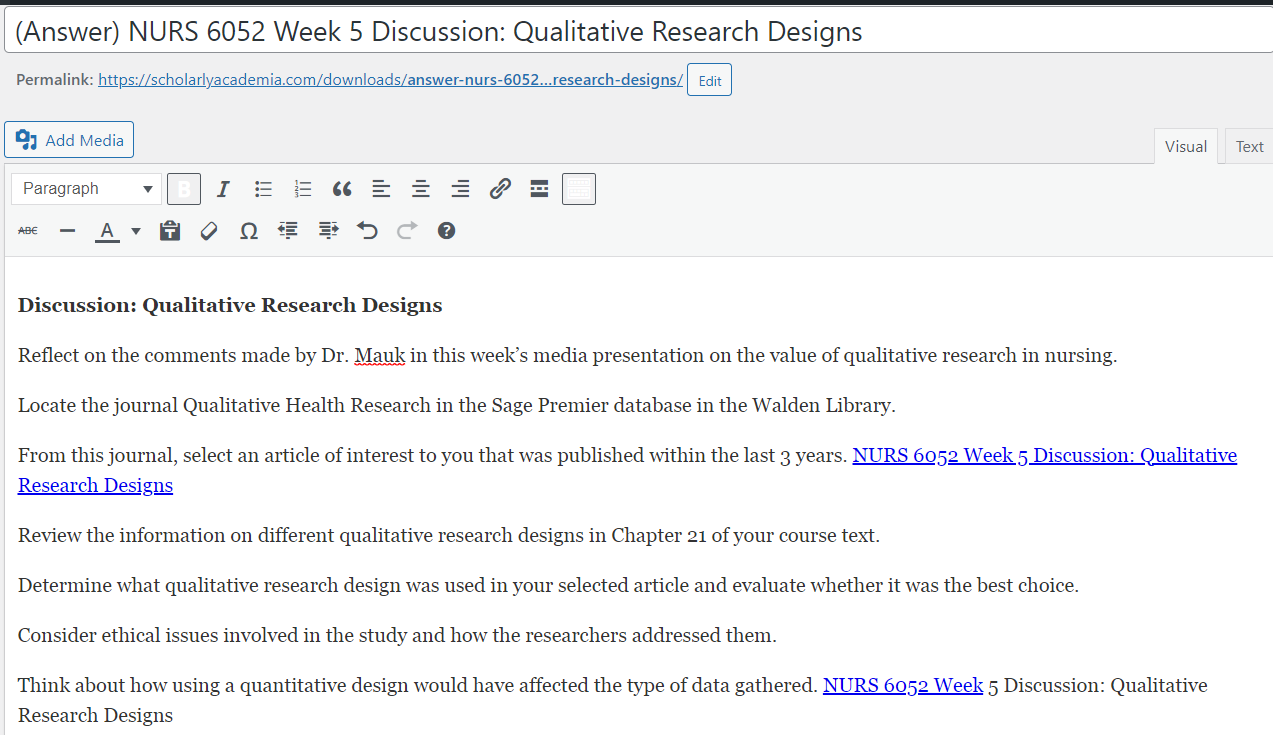
Task: Open the link after 'last 3 years.'
Action: pos(1044,456)
